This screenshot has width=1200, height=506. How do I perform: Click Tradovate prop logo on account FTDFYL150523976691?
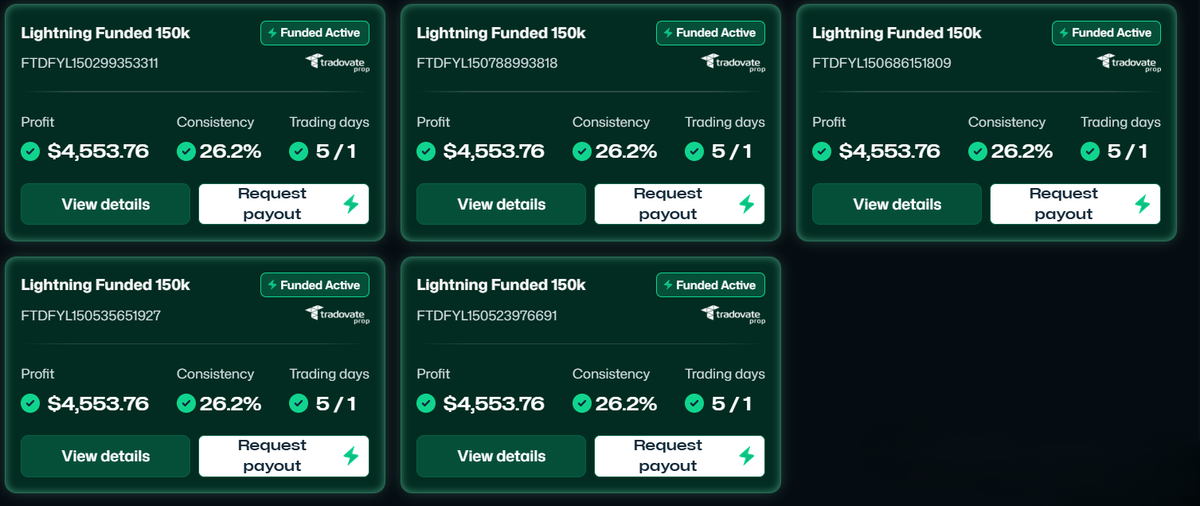click(734, 315)
